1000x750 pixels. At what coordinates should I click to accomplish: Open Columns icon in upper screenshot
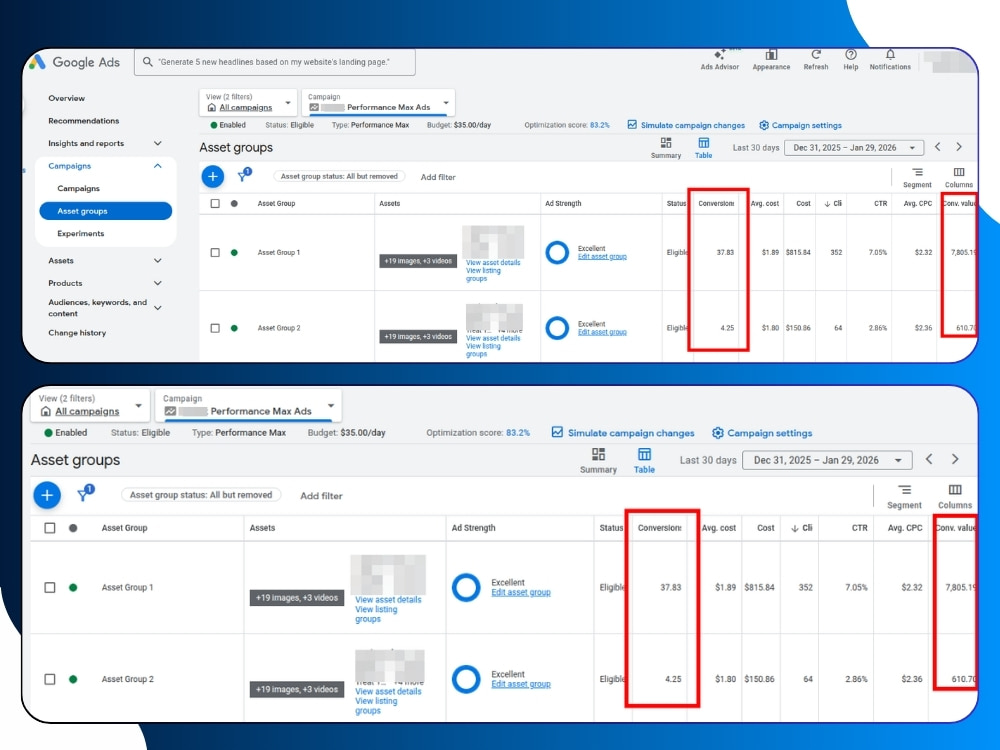[x=959, y=172]
